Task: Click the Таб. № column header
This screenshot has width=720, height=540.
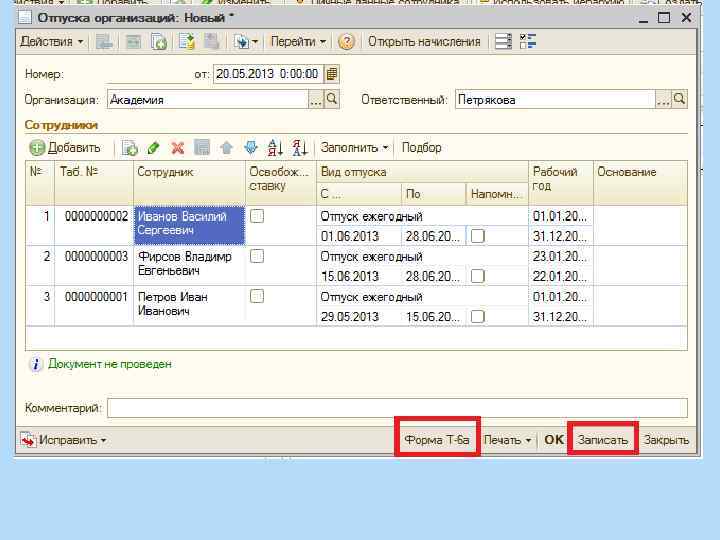Action: 94,183
